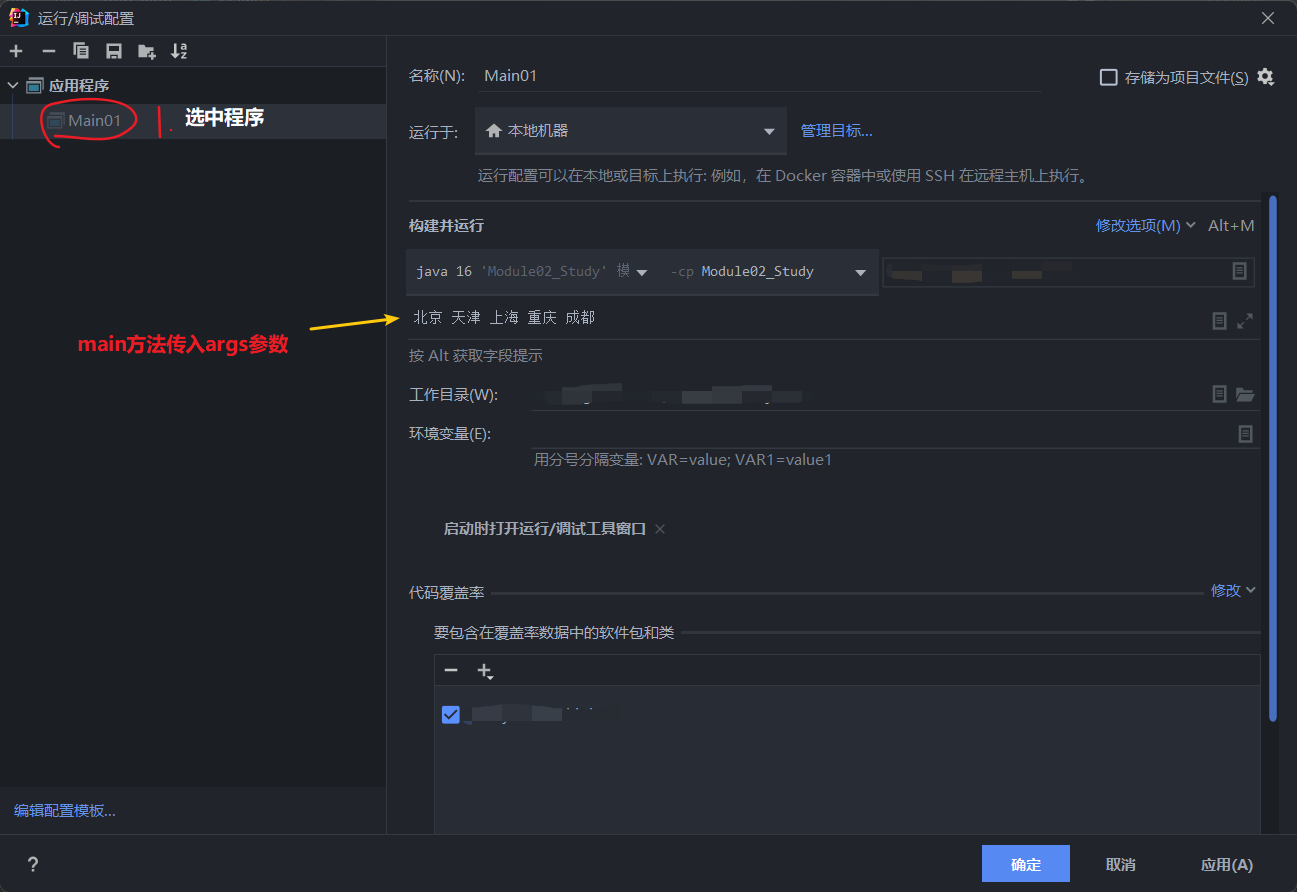Click the 环境变量 input field
Screen dimensions: 1297x892
(x=882, y=434)
